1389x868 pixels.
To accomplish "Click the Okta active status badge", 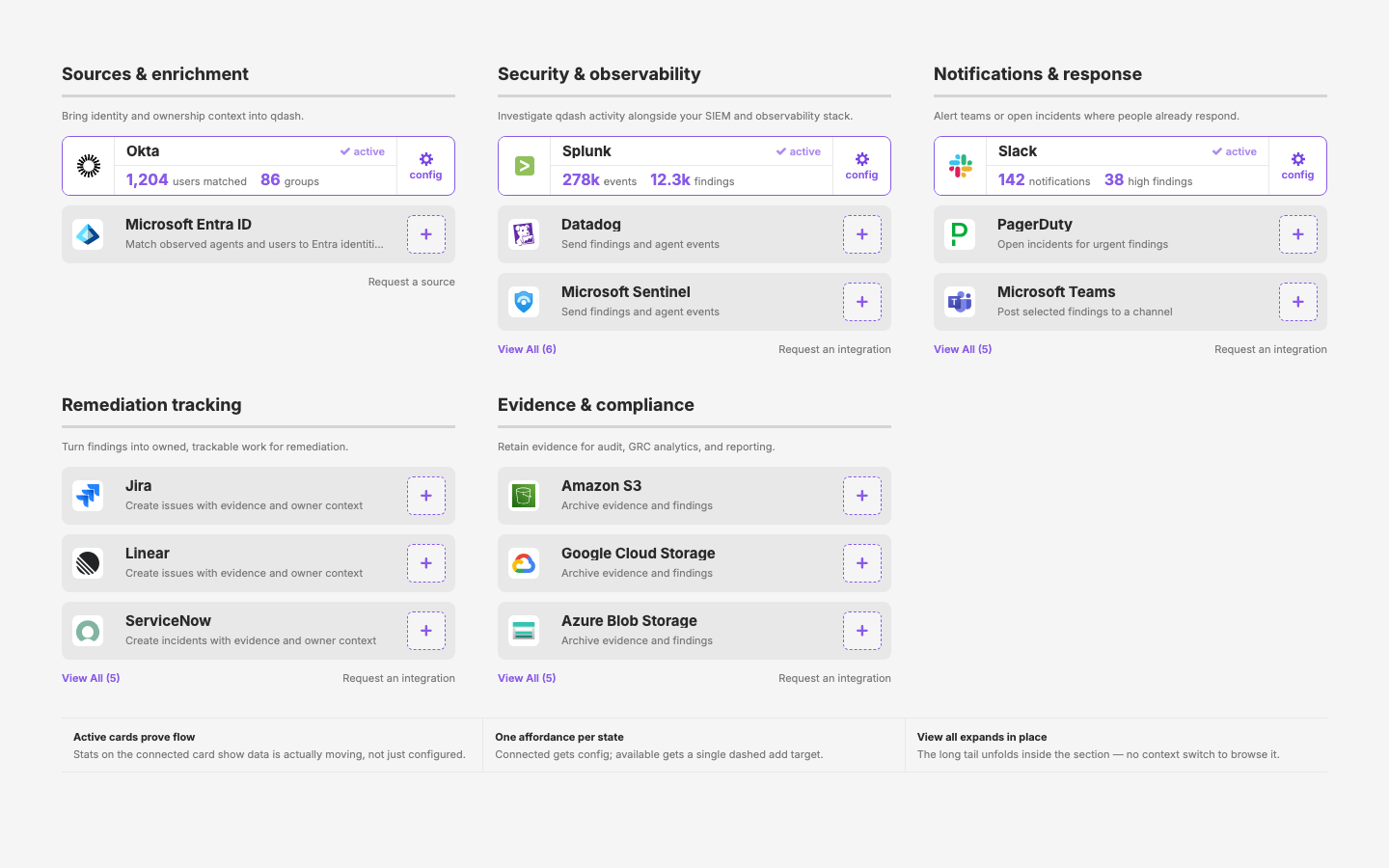I will [x=362, y=151].
